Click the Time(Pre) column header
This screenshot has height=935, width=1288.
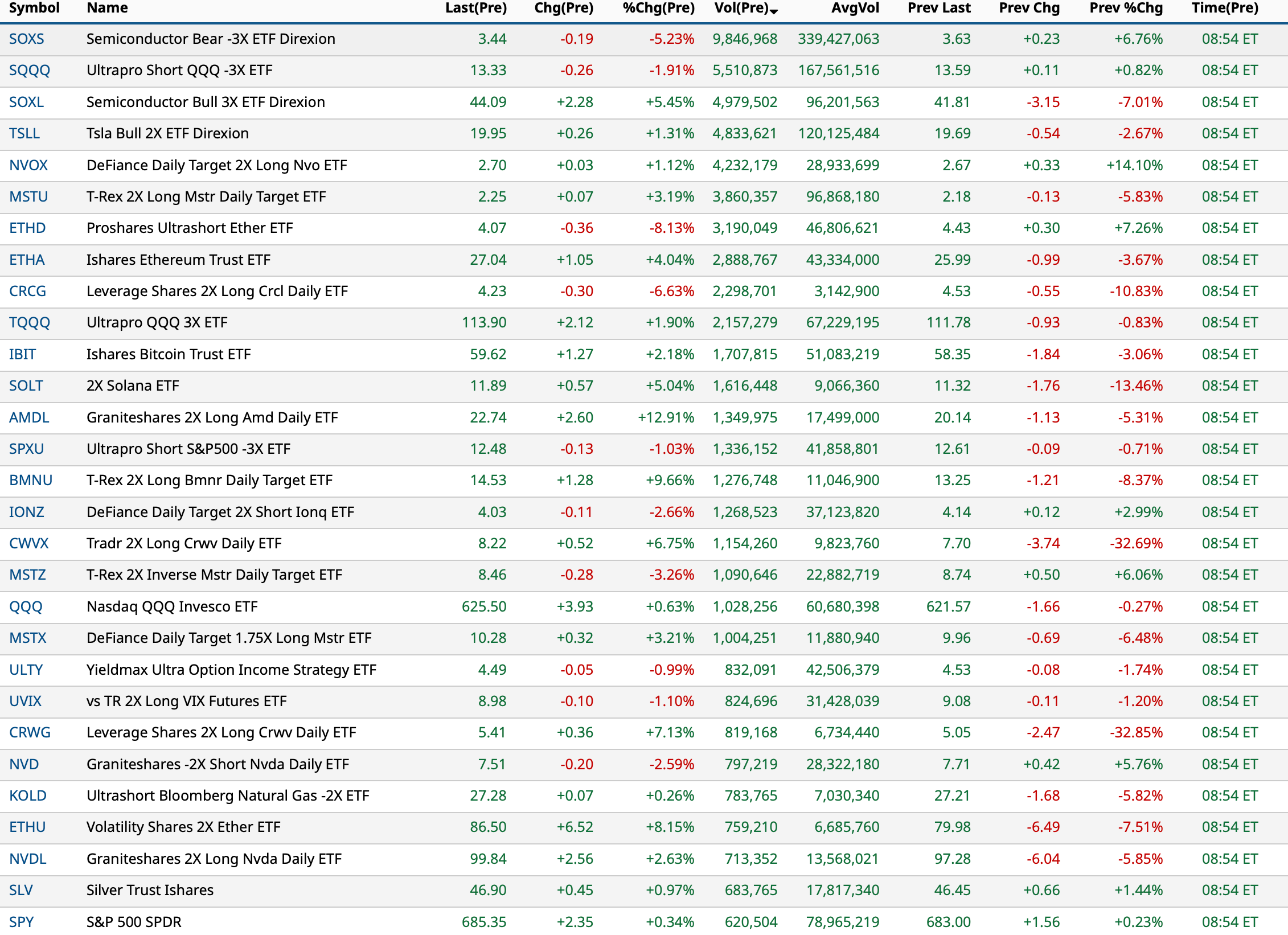click(1225, 8)
